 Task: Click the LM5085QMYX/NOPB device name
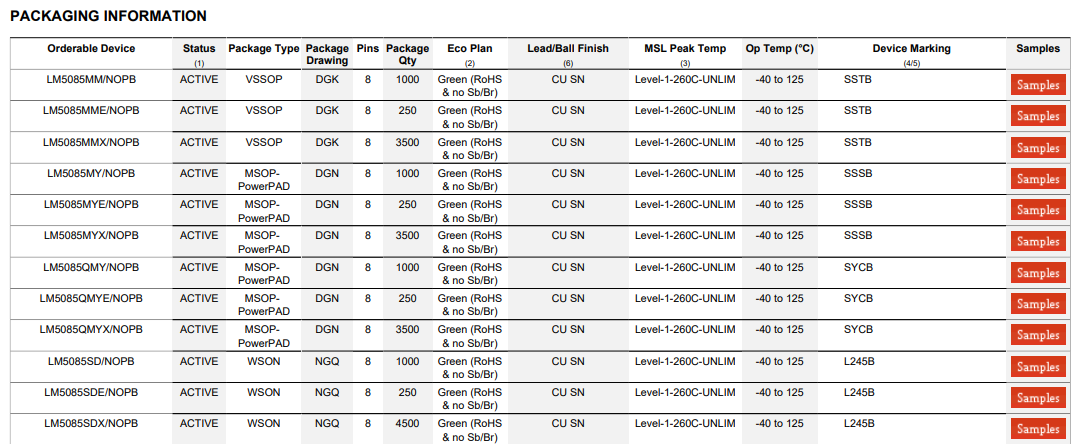pyautogui.click(x=91, y=330)
